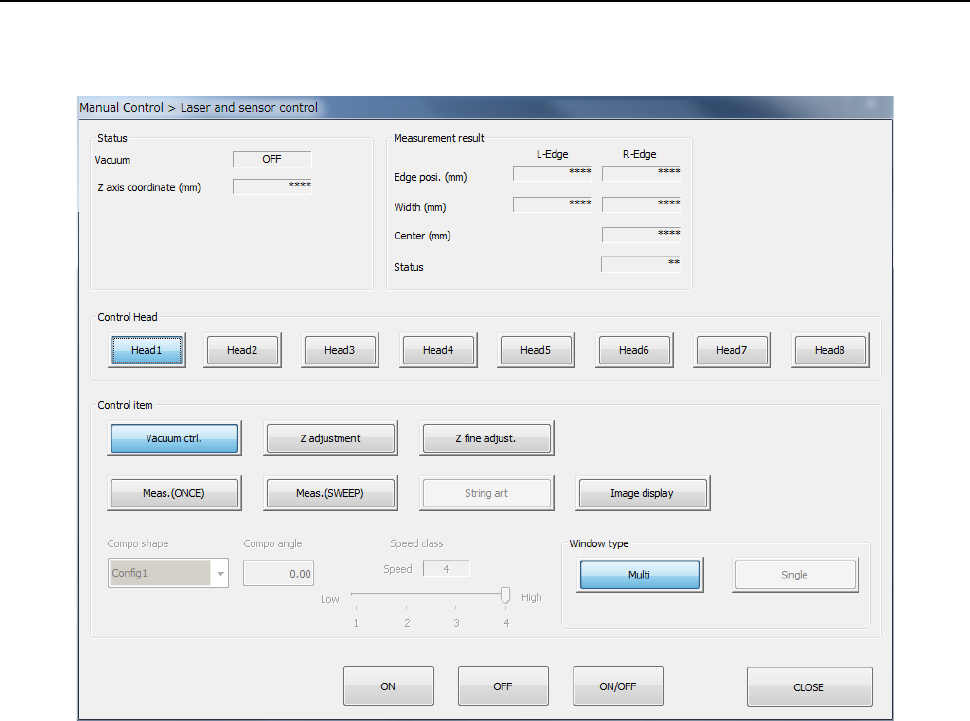Click the Vacuum ctrl. button
Screen dimensions: 970x721
173,438
